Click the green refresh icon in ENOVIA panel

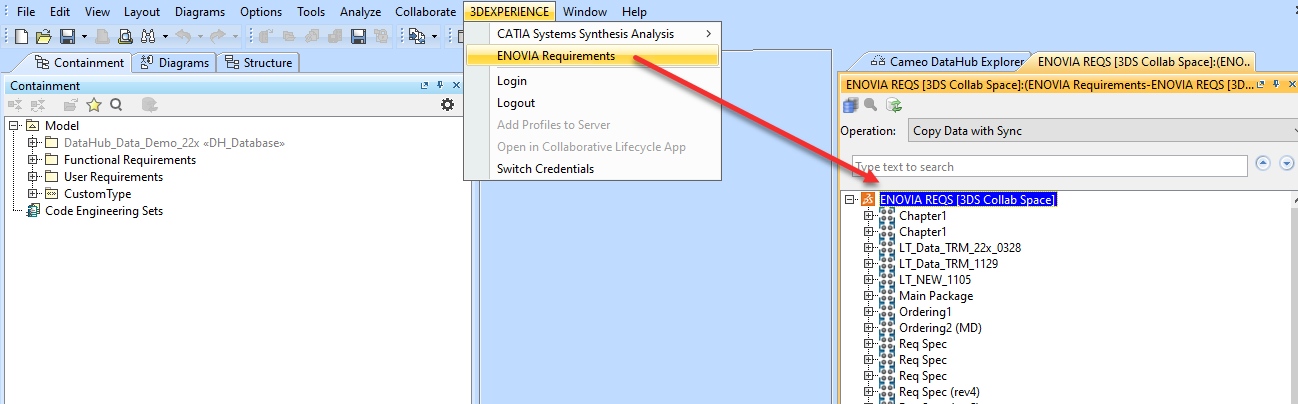pos(894,104)
